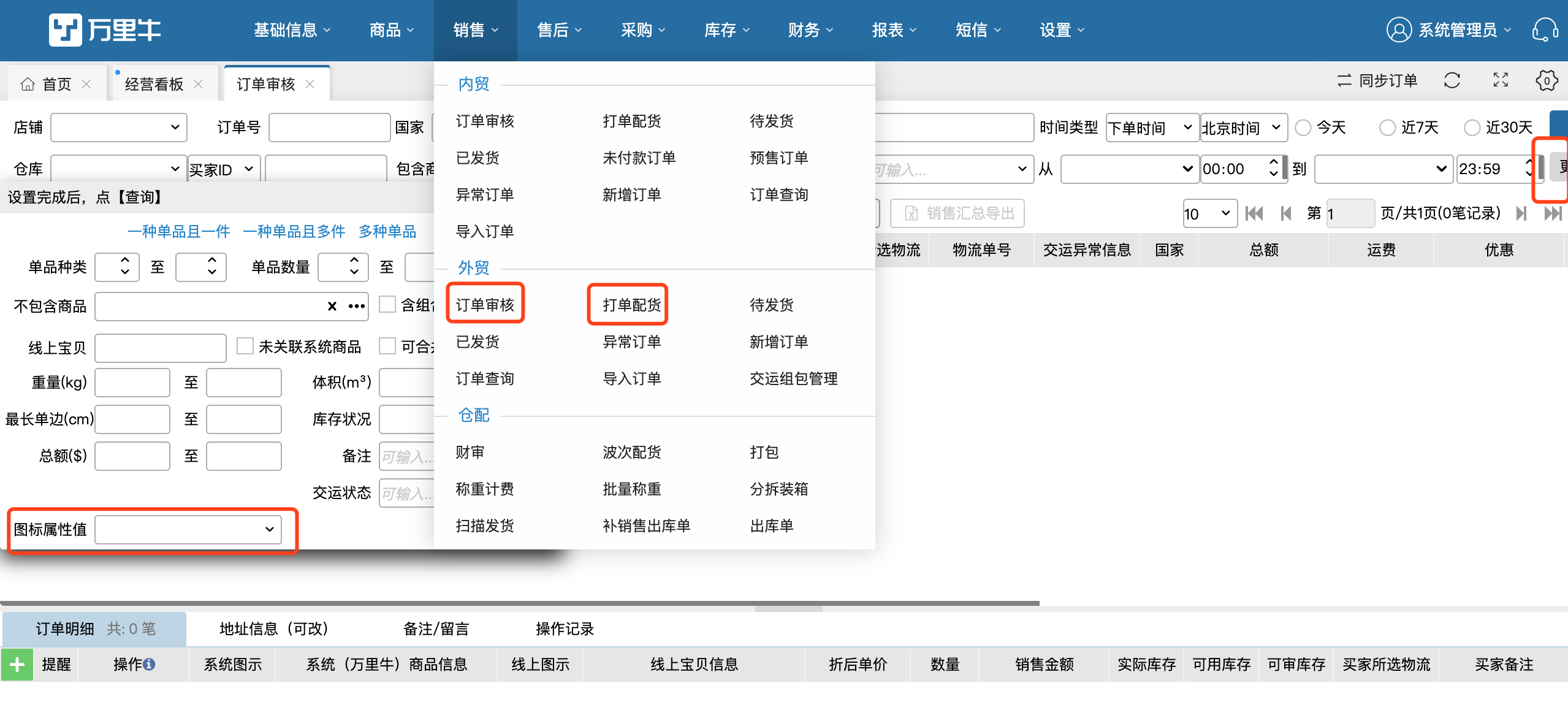Expand the 店铺 dropdown
The image size is (1568, 726).
tap(118, 128)
